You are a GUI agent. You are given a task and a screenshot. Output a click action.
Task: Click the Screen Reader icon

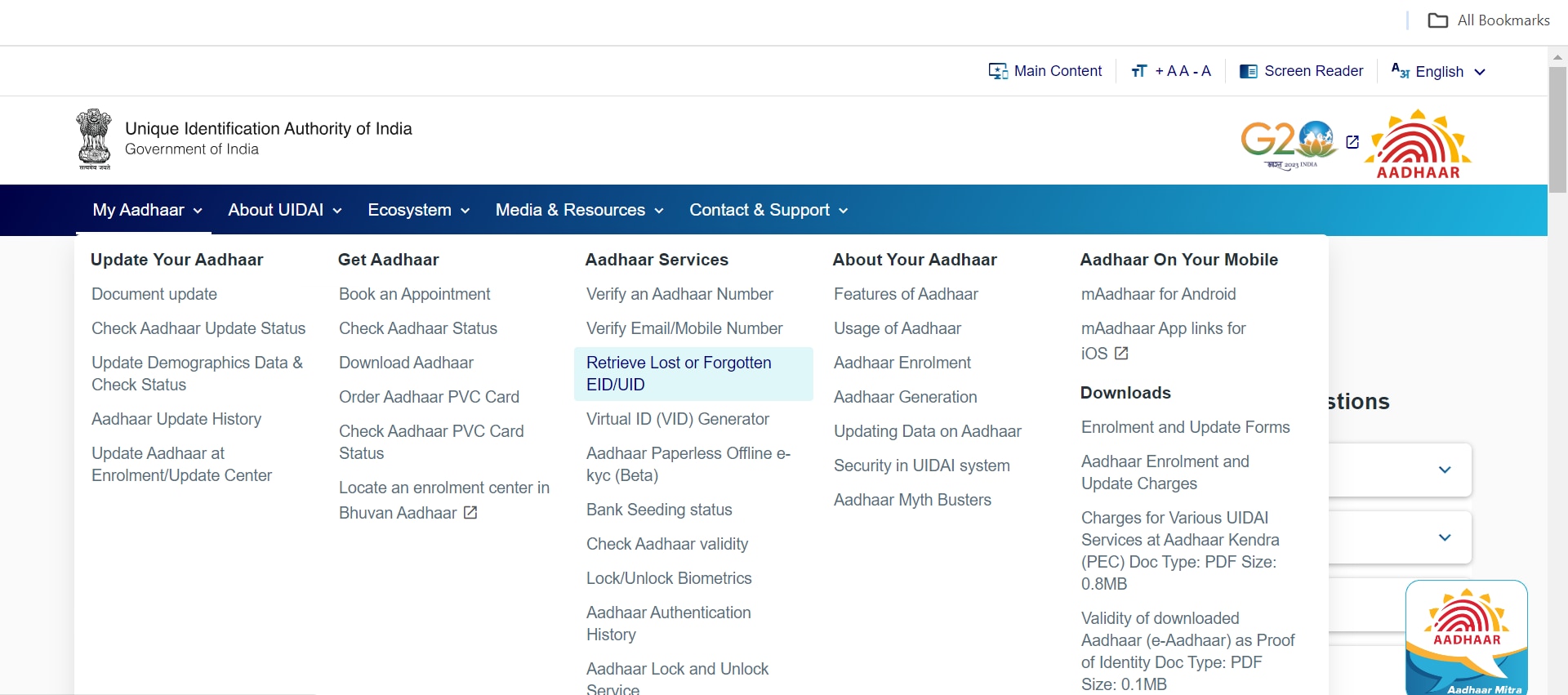pyautogui.click(x=1248, y=71)
